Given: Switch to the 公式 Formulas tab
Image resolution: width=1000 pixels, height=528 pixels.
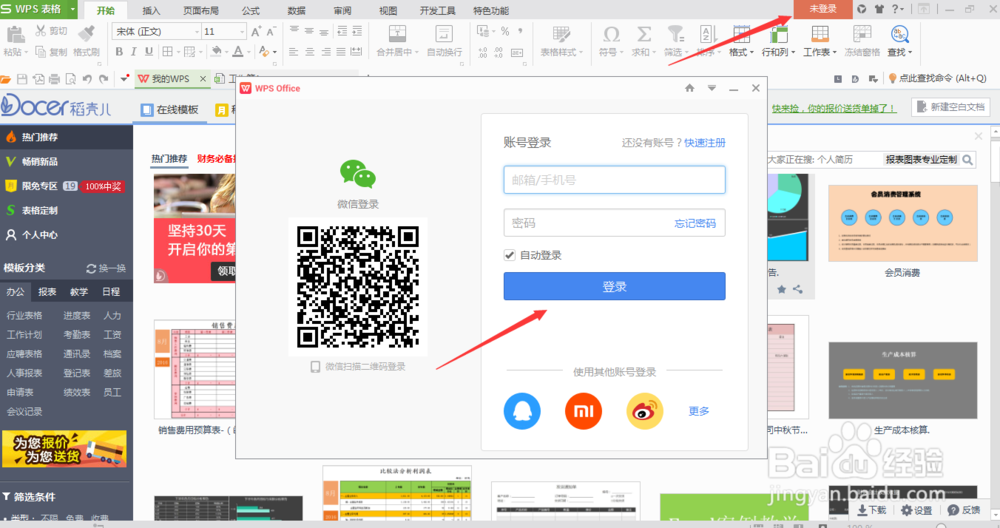Looking at the screenshot, I should (x=251, y=10).
